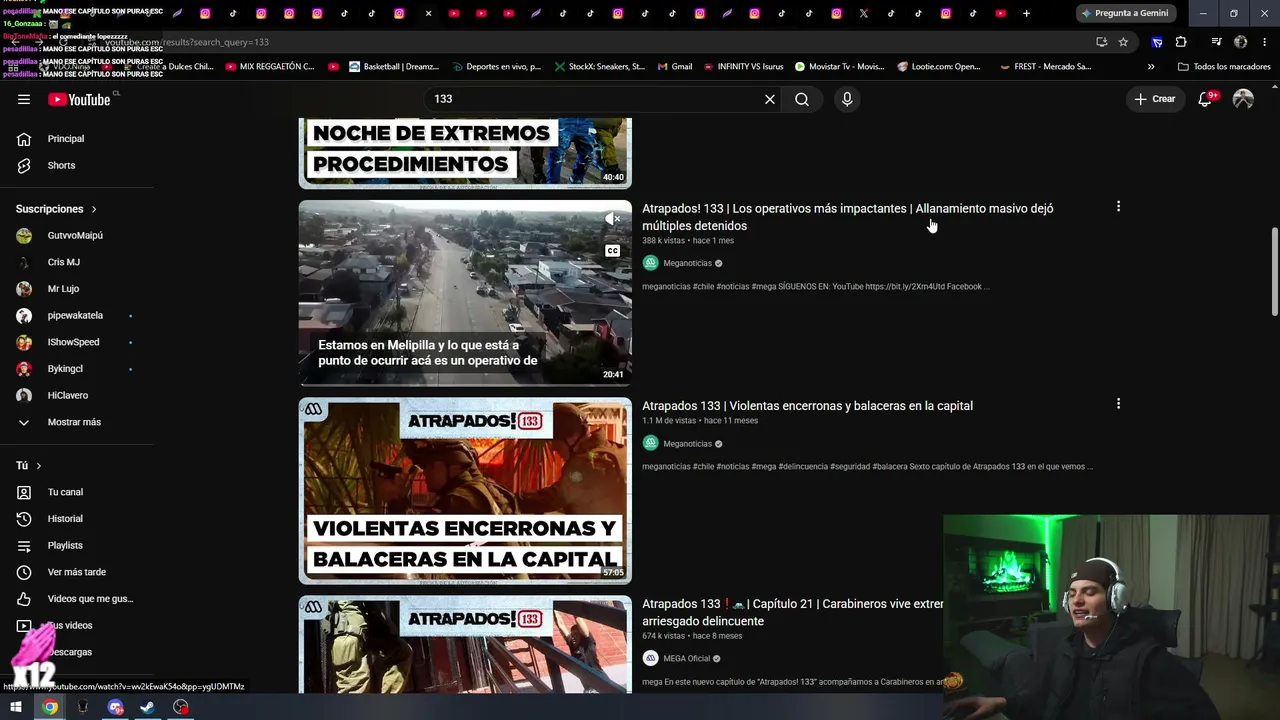Open GutvvoMaipú subscription channel
The image size is (1280, 720).
point(77,235)
